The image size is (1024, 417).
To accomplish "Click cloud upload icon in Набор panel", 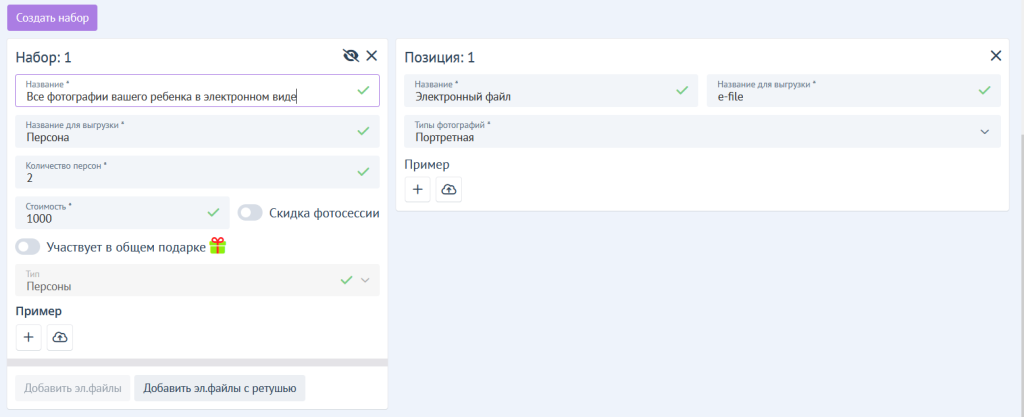I will [x=60, y=338].
